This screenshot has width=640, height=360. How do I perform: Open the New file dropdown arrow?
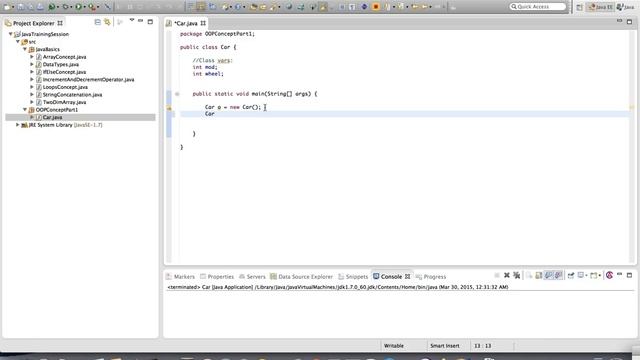pos(13,7)
